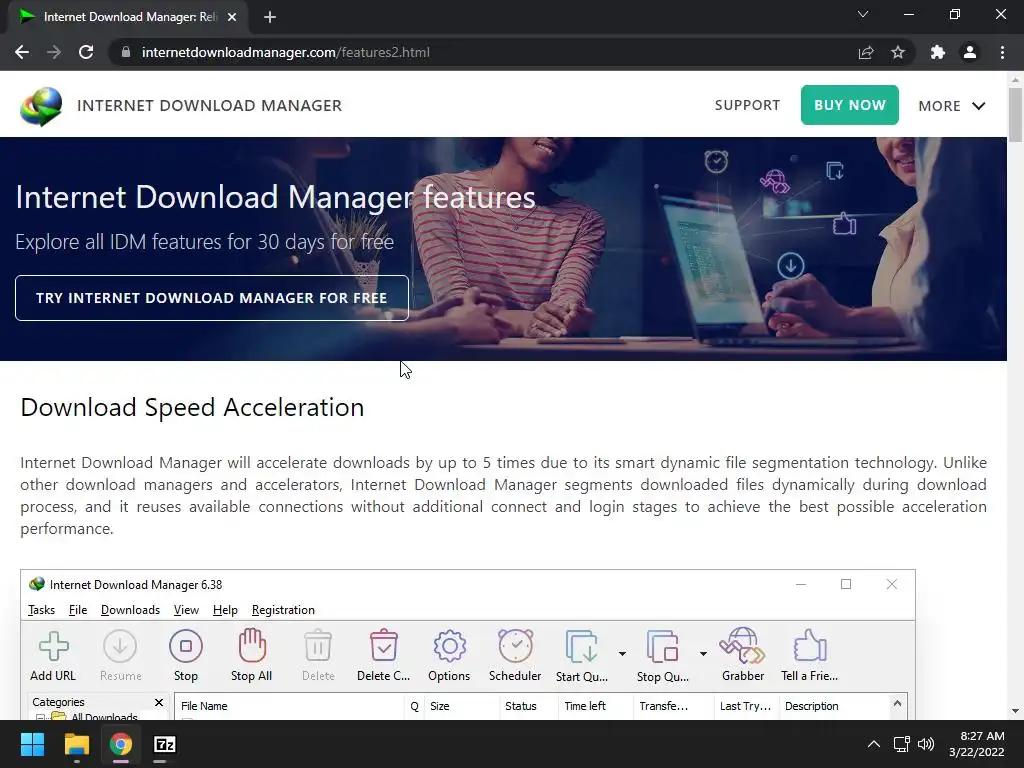The image size is (1024, 768).
Task: Open File Explorer from taskbar
Action: pyautogui.click(x=76, y=744)
